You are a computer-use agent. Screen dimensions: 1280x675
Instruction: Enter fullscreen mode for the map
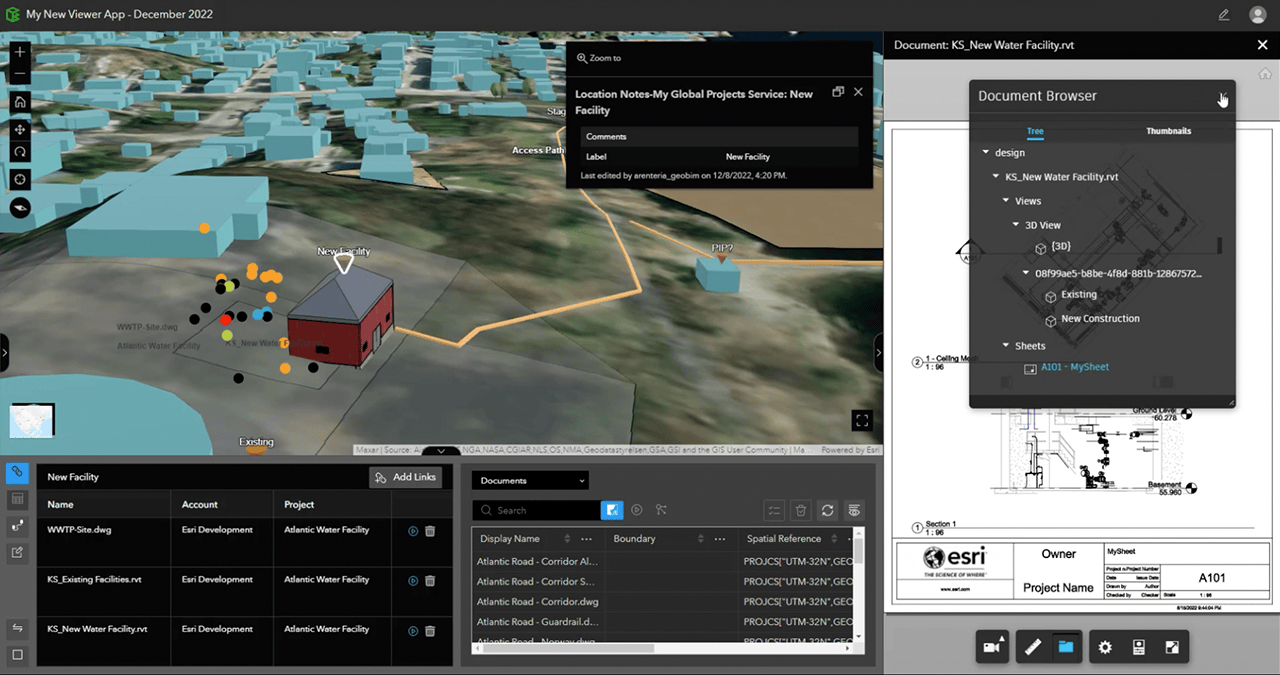(x=861, y=420)
